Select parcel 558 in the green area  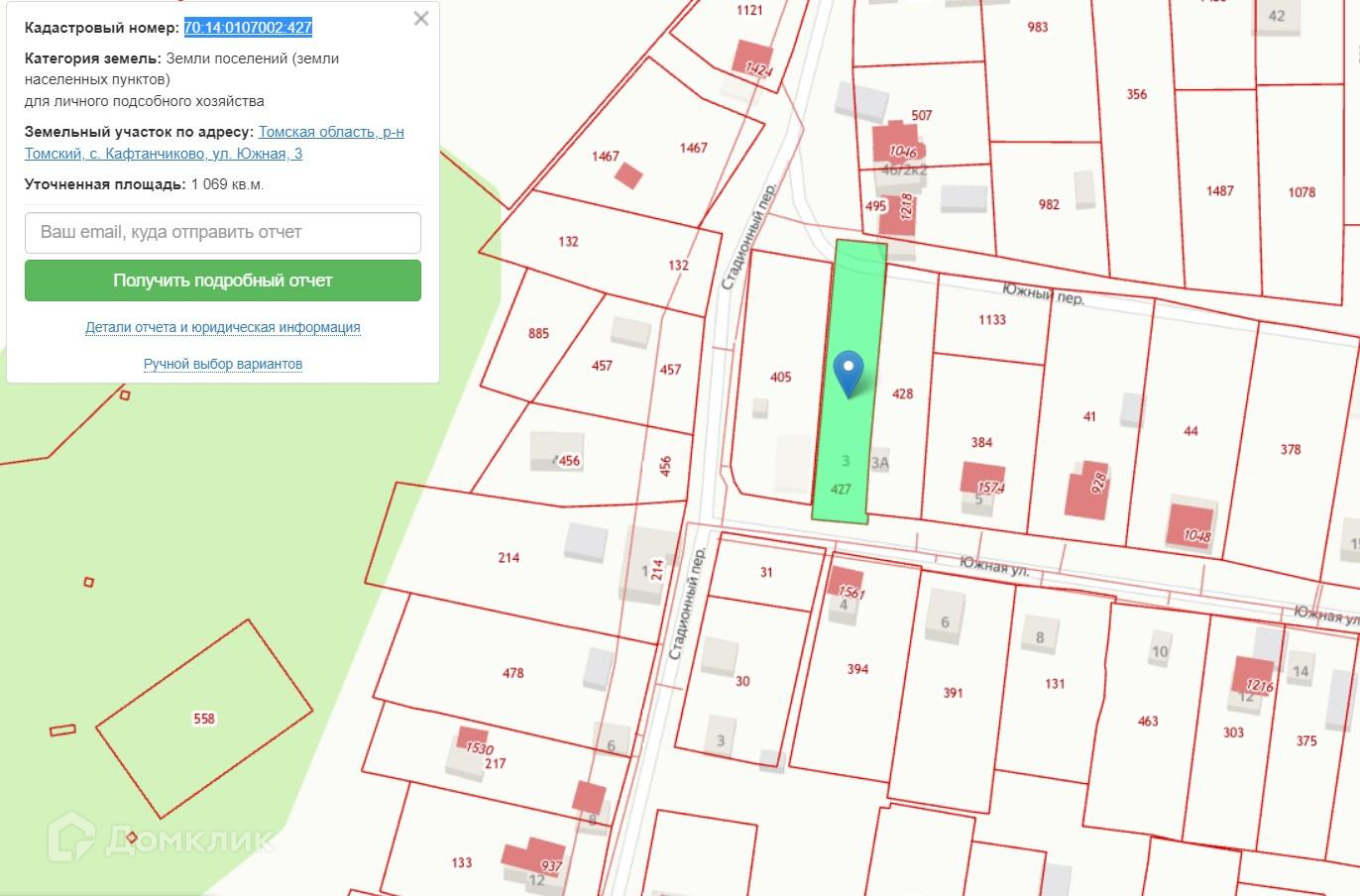[x=204, y=719]
